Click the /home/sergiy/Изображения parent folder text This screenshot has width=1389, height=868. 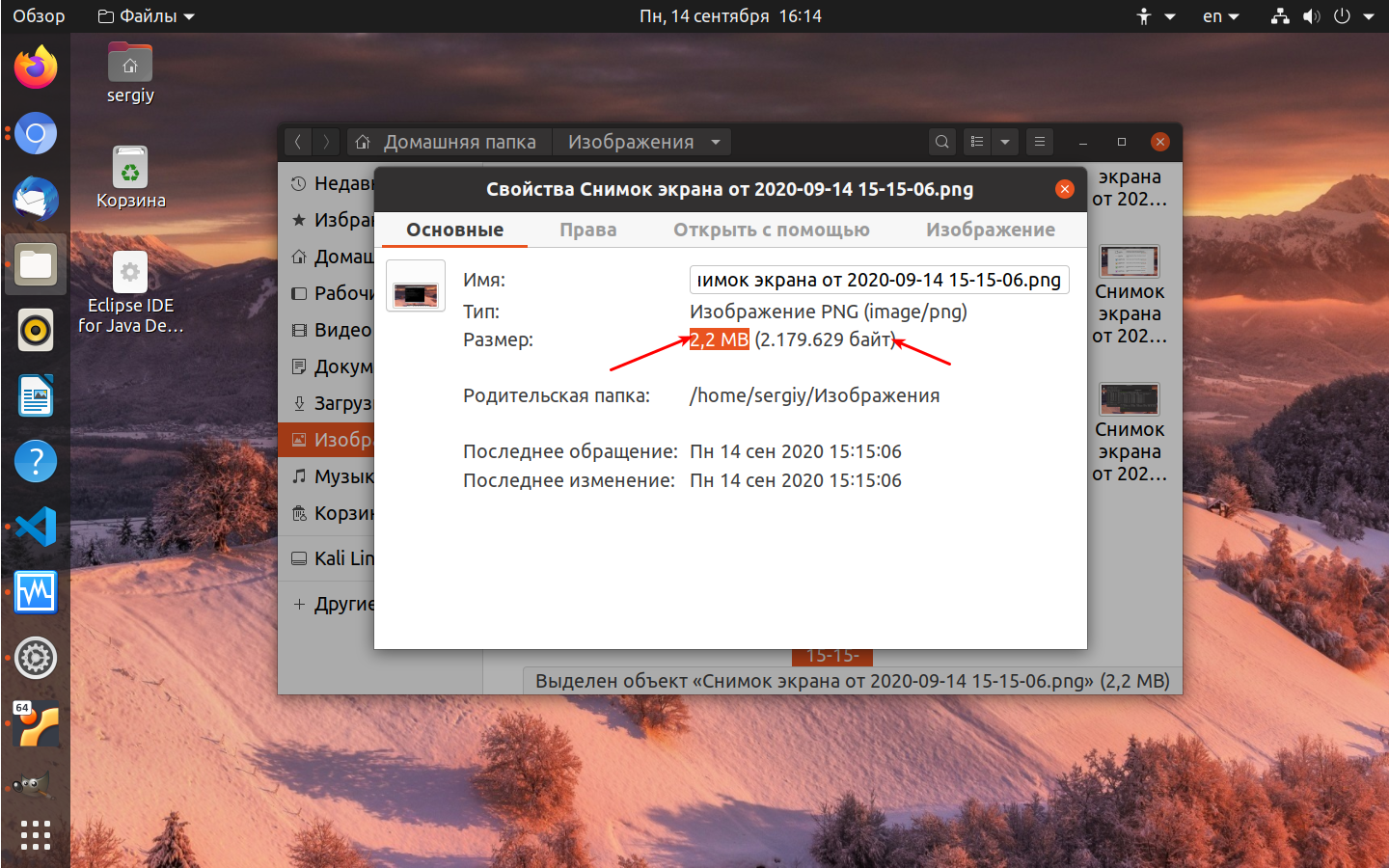pyautogui.click(x=814, y=395)
